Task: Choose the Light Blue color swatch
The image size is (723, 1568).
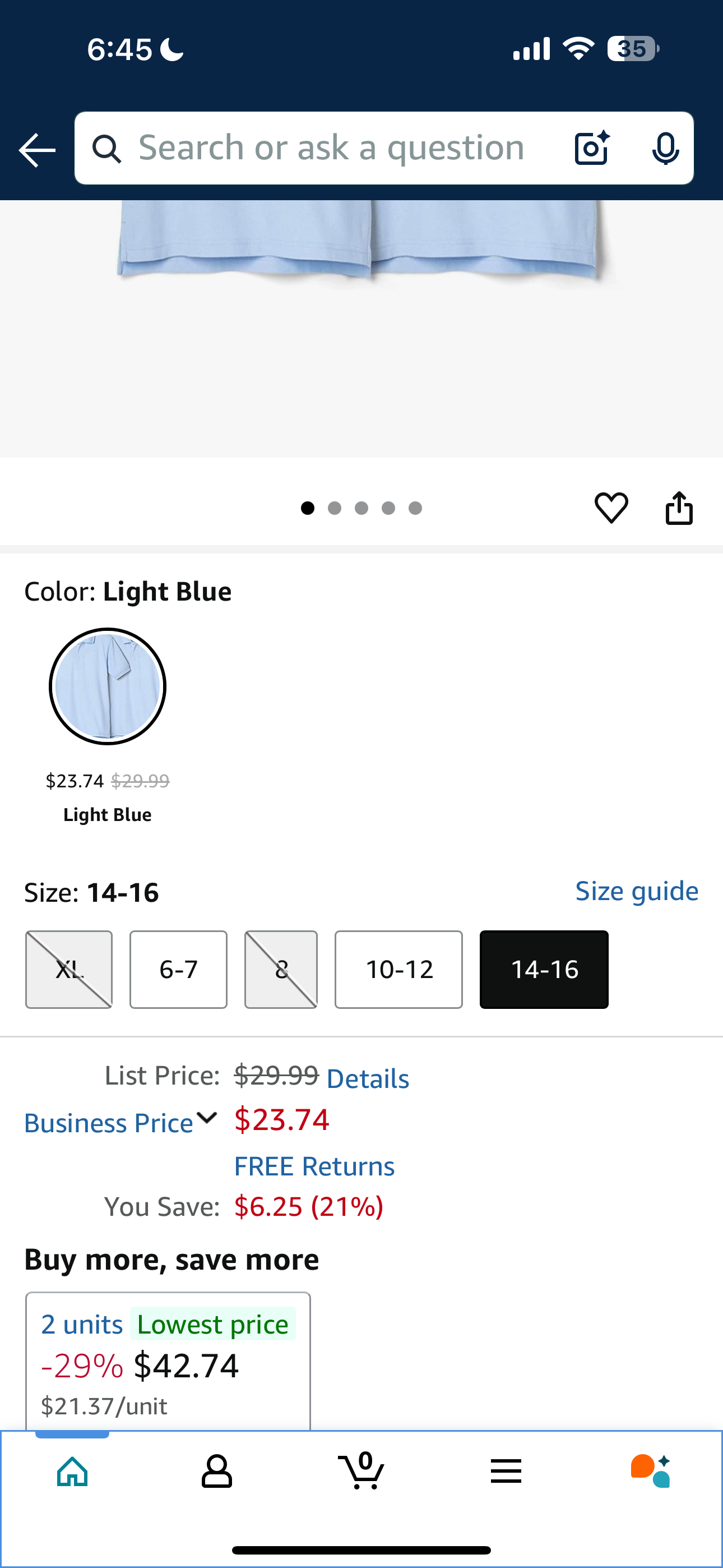Action: coord(108,686)
